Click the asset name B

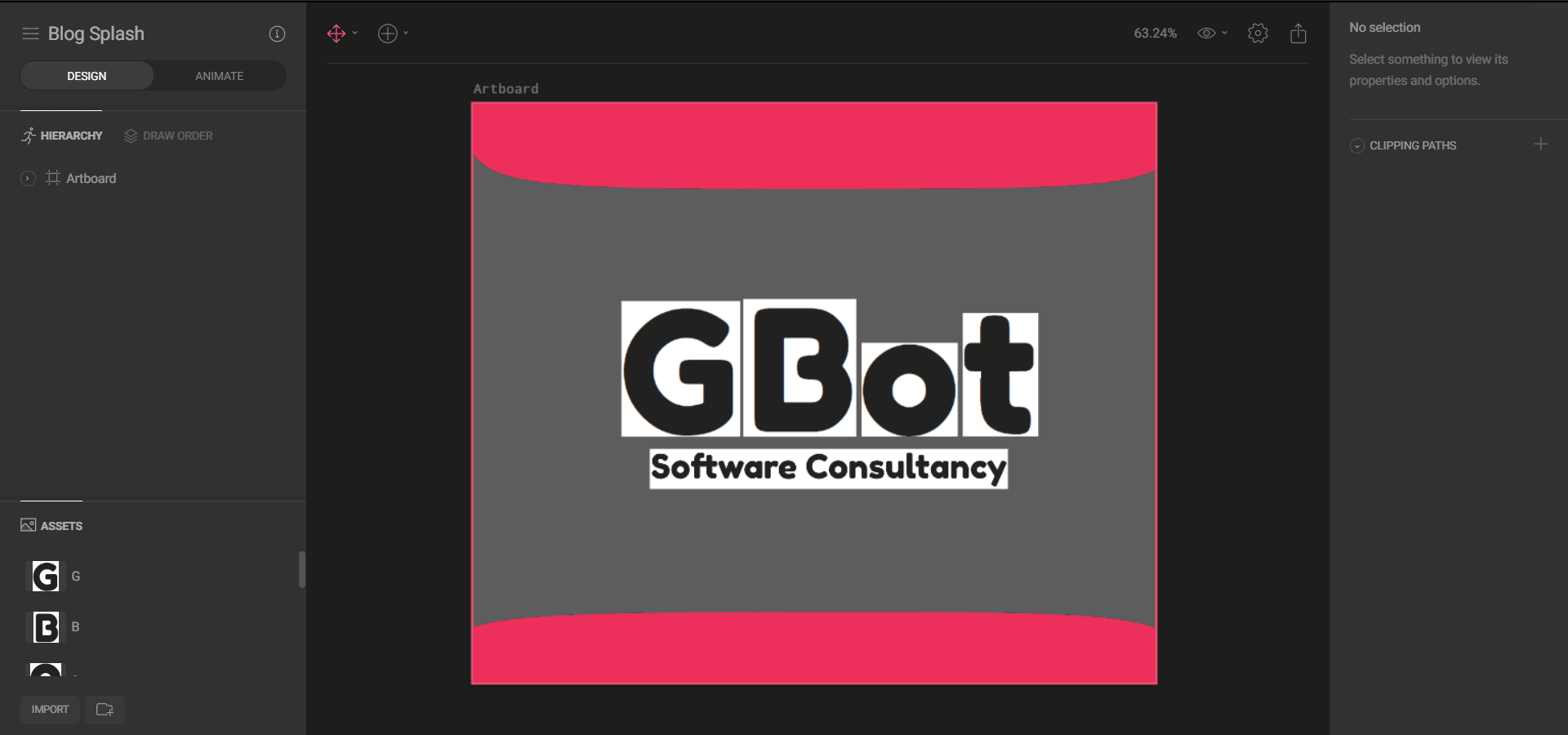(x=76, y=626)
